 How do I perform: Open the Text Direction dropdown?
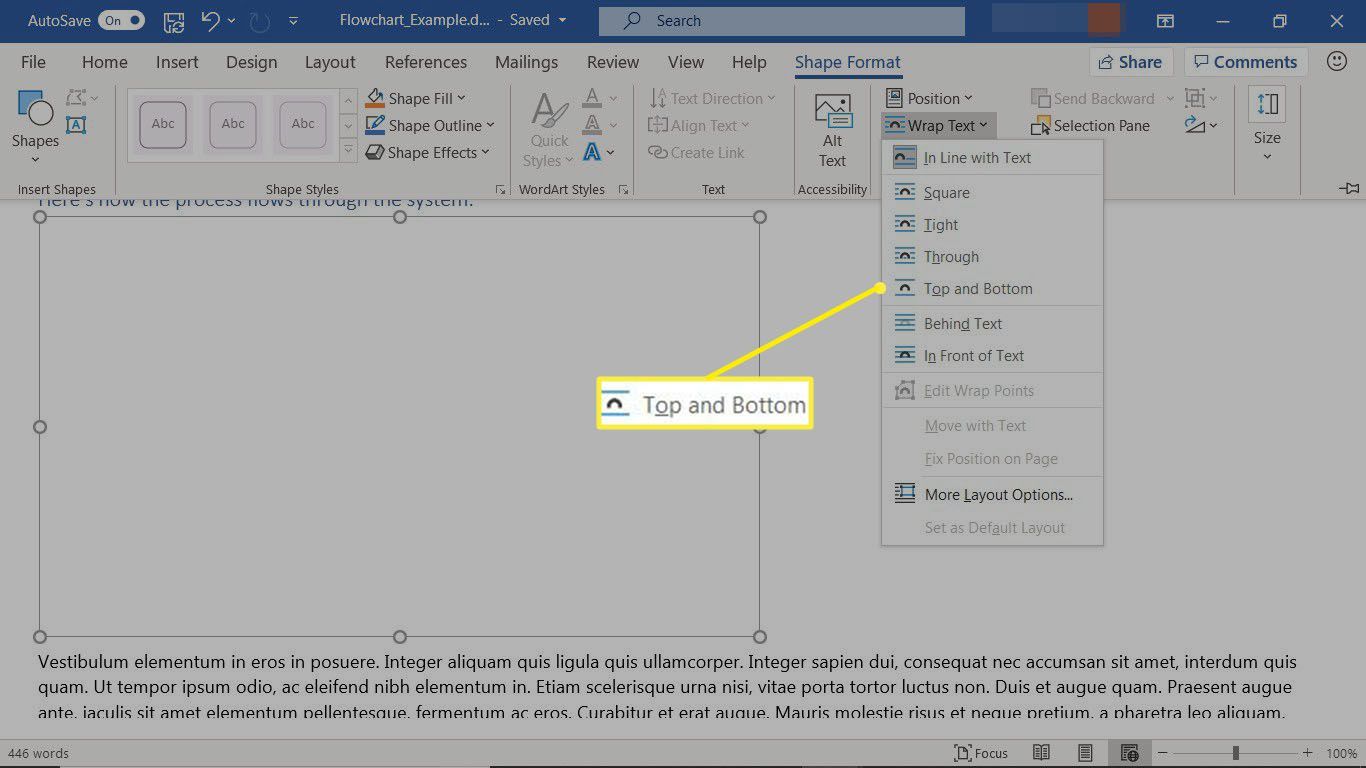(712, 98)
